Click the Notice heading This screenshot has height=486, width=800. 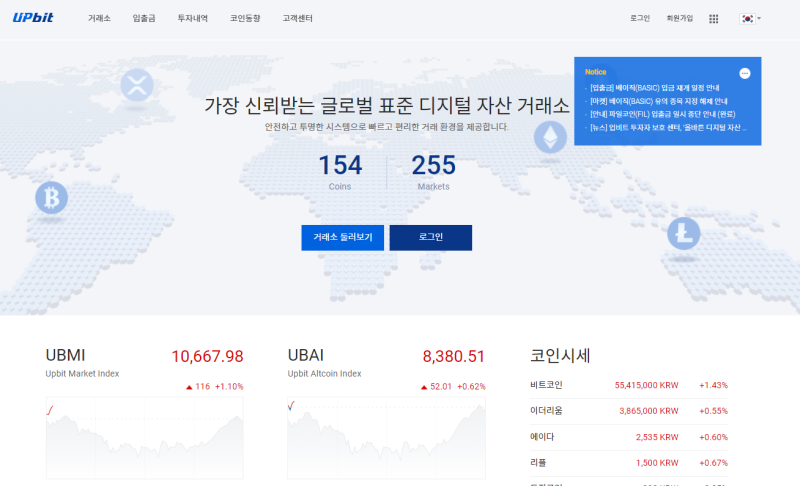595,72
